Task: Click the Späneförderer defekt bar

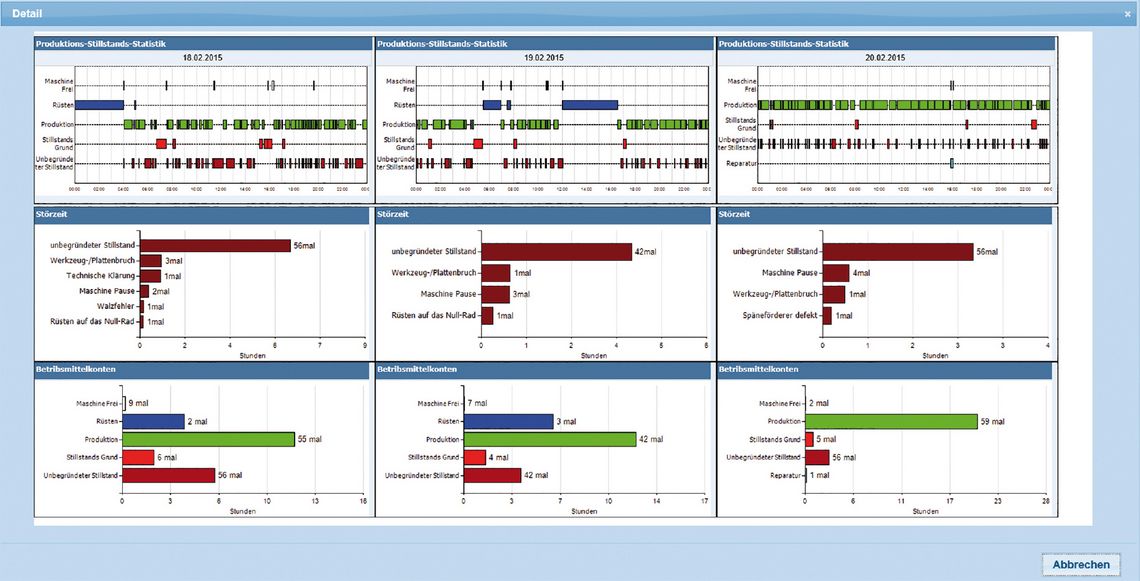Action: 827,316
